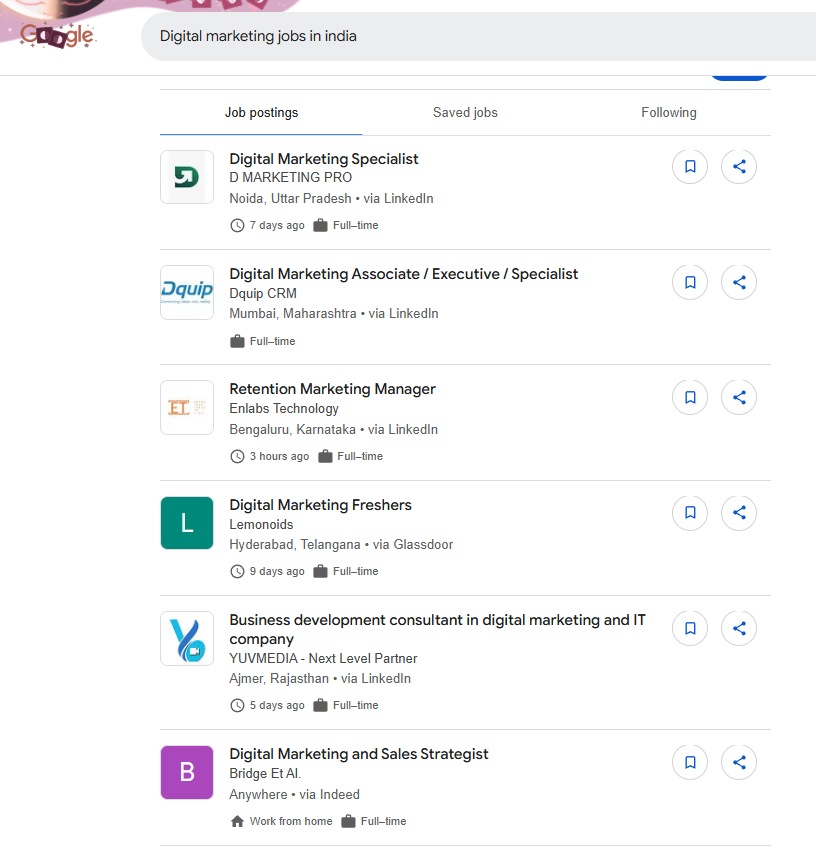Screen dimensions: 816x848
Task: Select Anywhere via Indeed text
Action: pos(294,794)
